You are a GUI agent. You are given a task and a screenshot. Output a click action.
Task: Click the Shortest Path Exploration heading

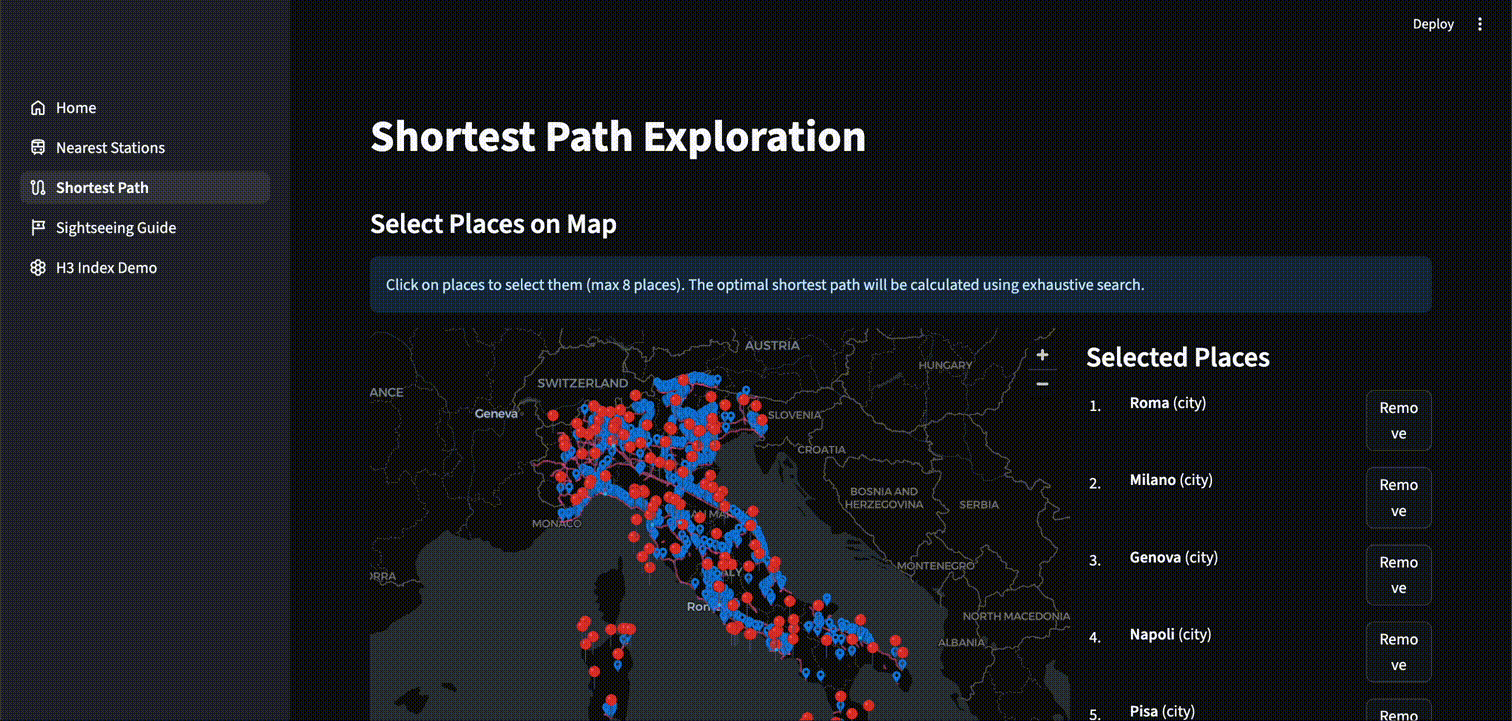point(618,136)
